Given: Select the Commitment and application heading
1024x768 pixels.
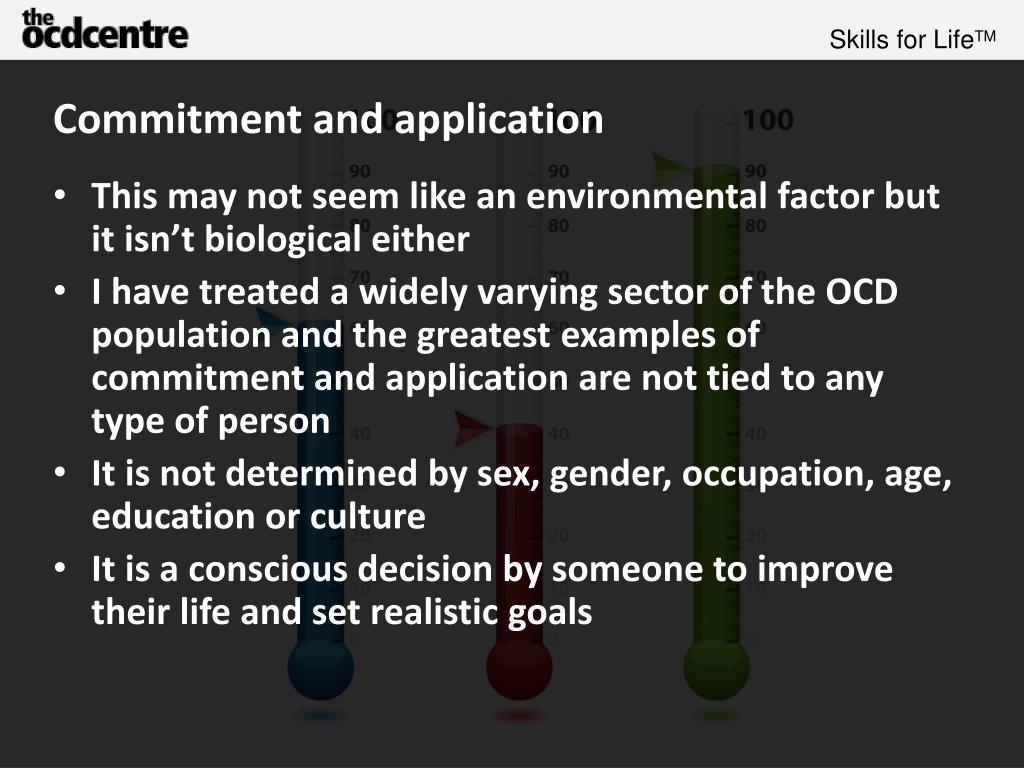Looking at the screenshot, I should click(328, 120).
